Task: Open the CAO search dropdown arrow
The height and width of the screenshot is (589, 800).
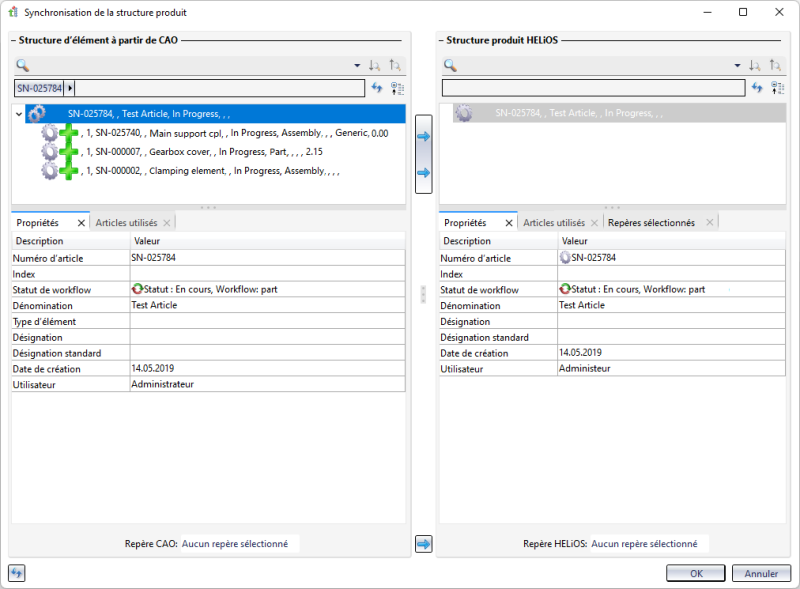Action: pyautogui.click(x=357, y=65)
